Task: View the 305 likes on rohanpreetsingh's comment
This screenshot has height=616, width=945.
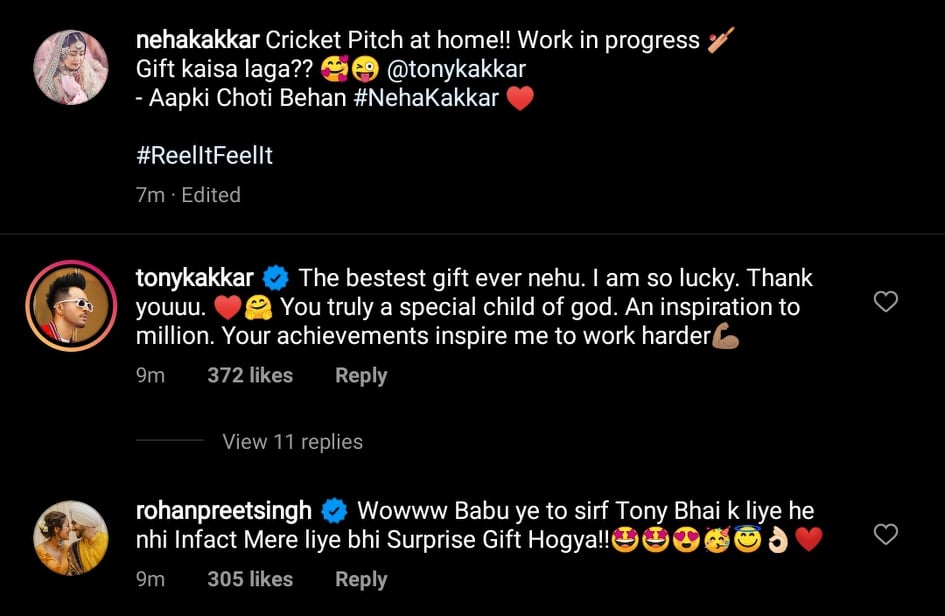Action: [250, 579]
